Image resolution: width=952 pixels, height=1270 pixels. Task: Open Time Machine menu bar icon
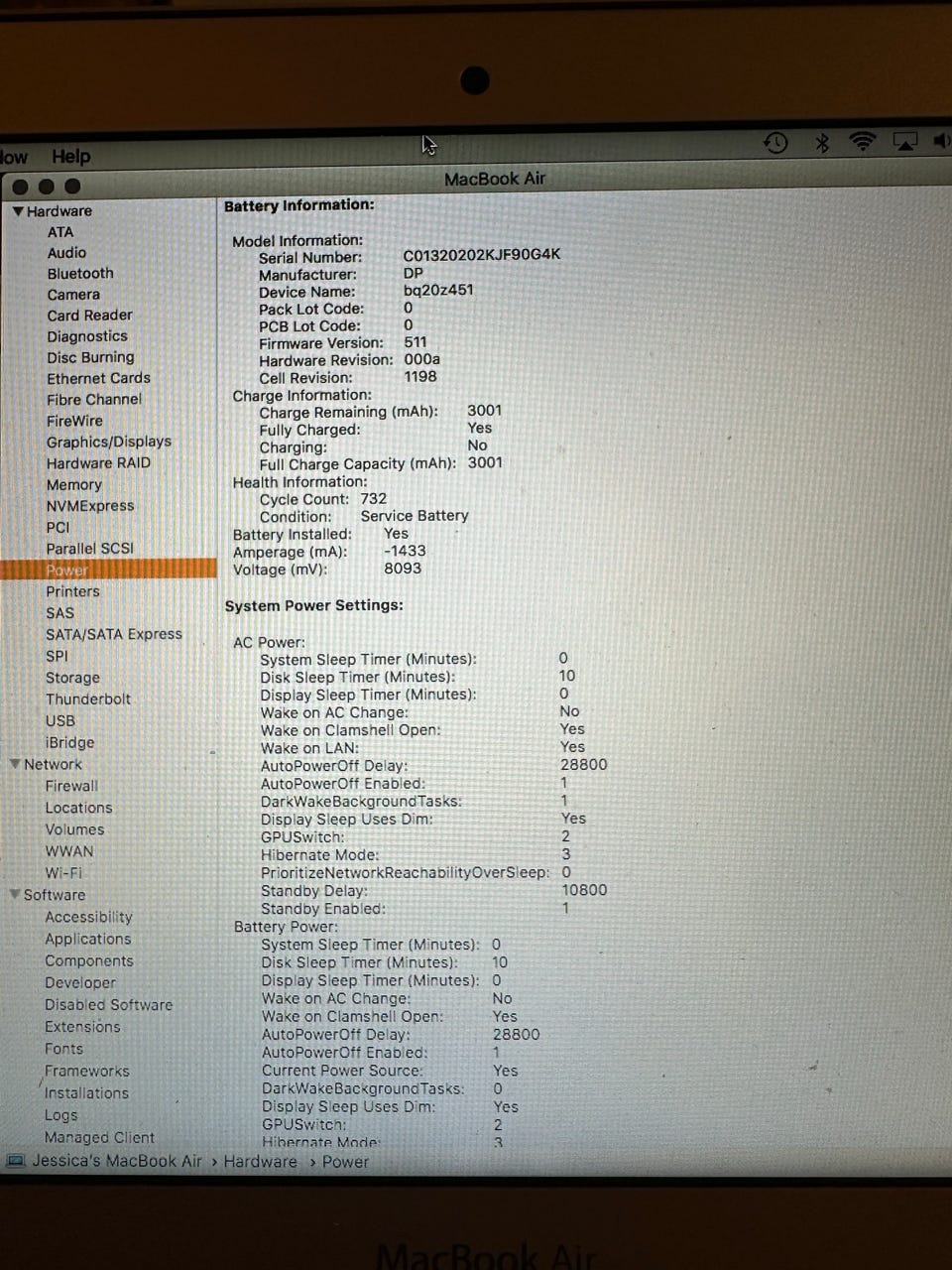[775, 143]
